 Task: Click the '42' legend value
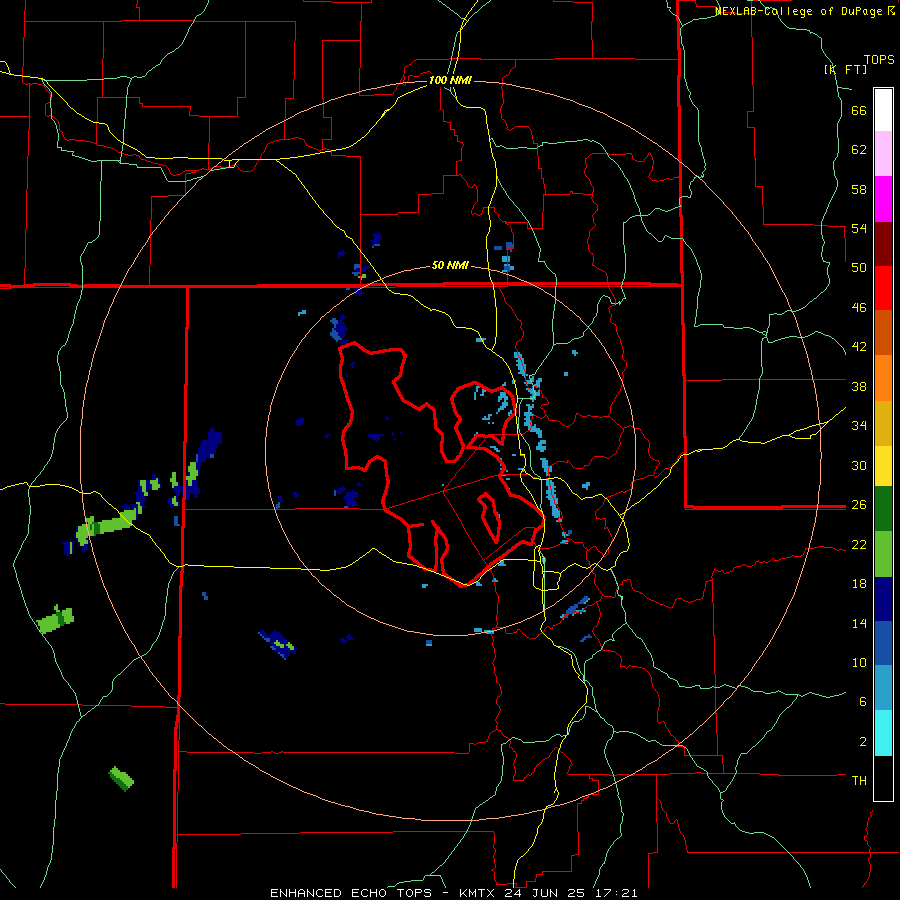coord(859,347)
